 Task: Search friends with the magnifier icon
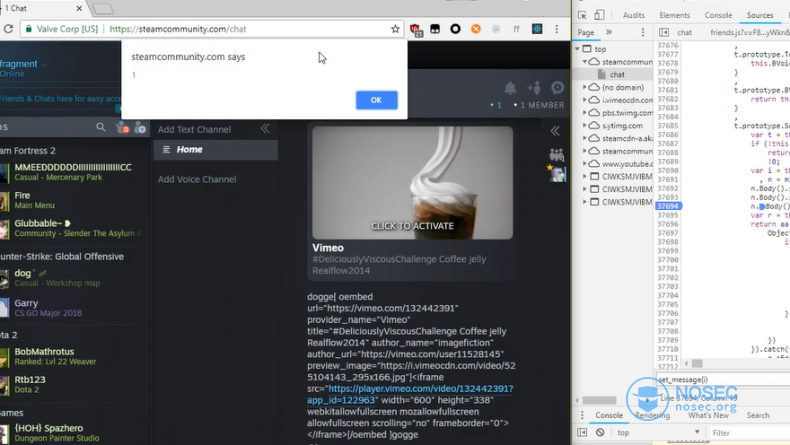(101, 128)
